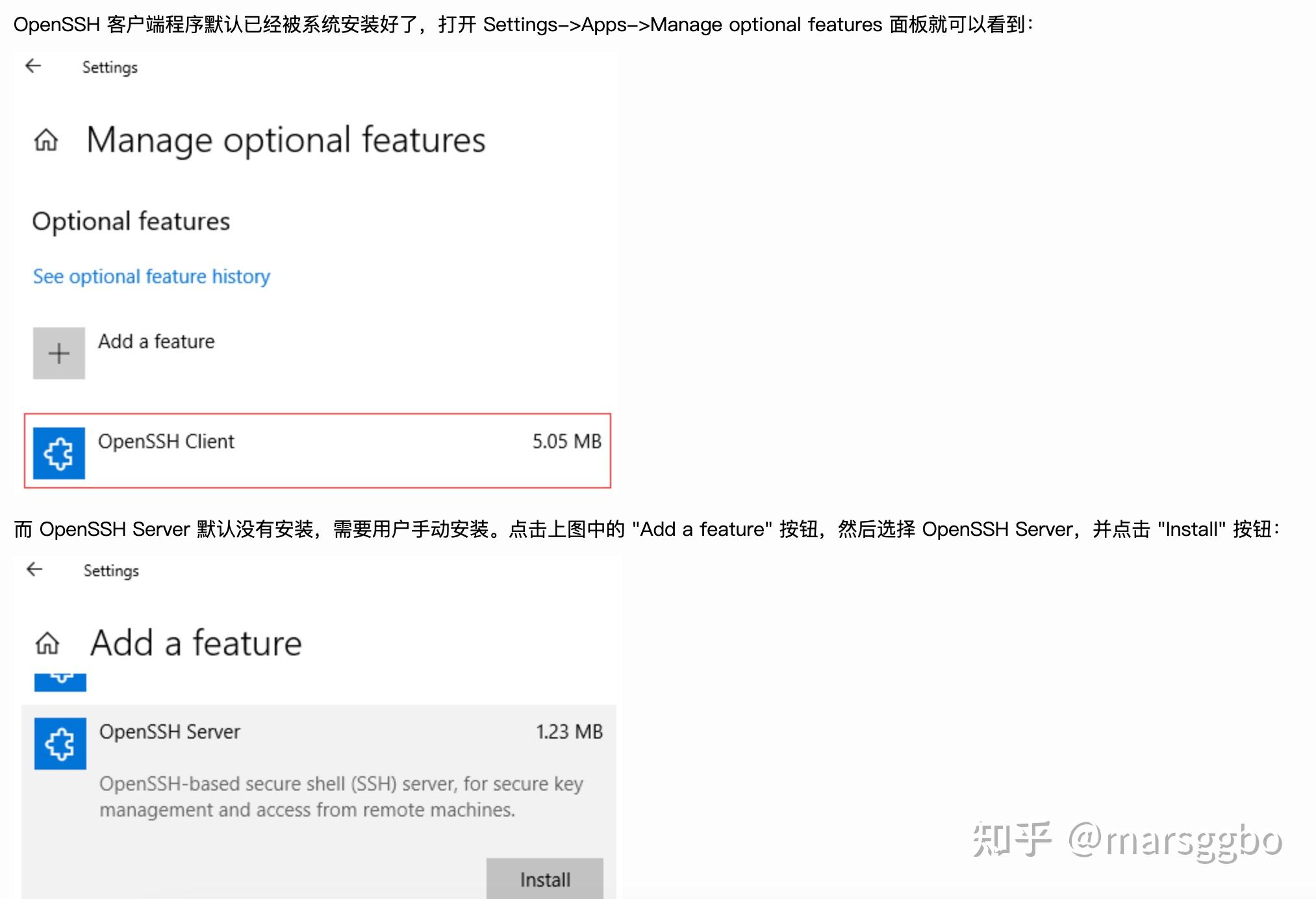Click the plus icon for Add a feature
The image size is (1316, 899).
59,353
